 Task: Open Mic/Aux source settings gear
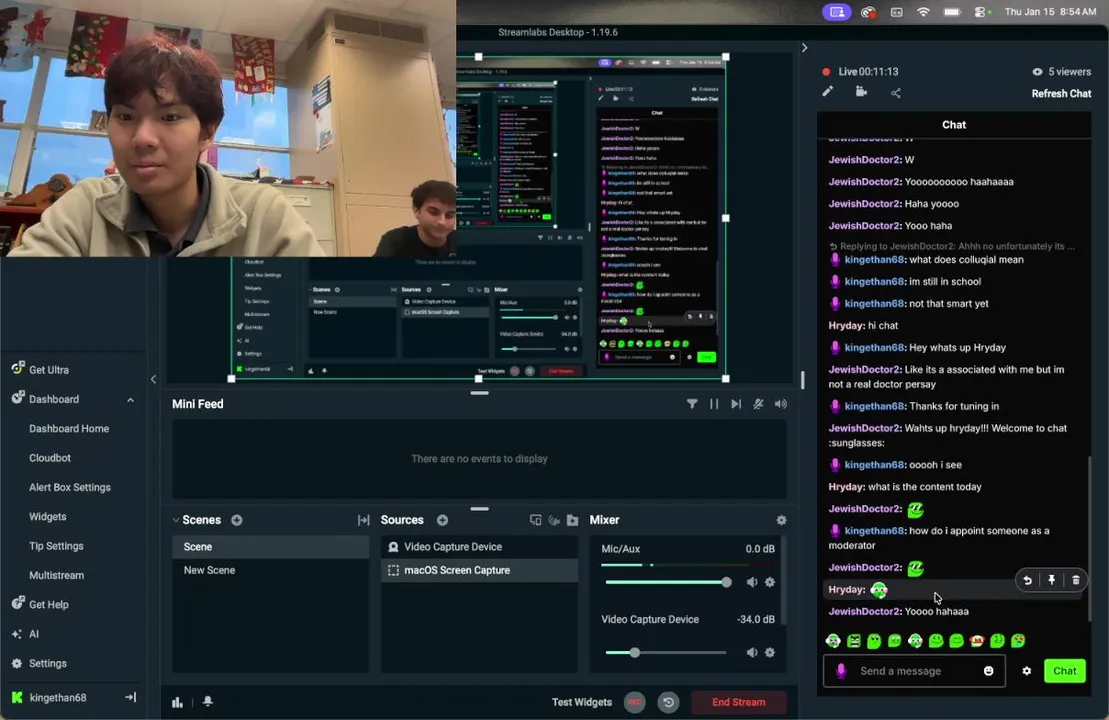[x=770, y=582]
